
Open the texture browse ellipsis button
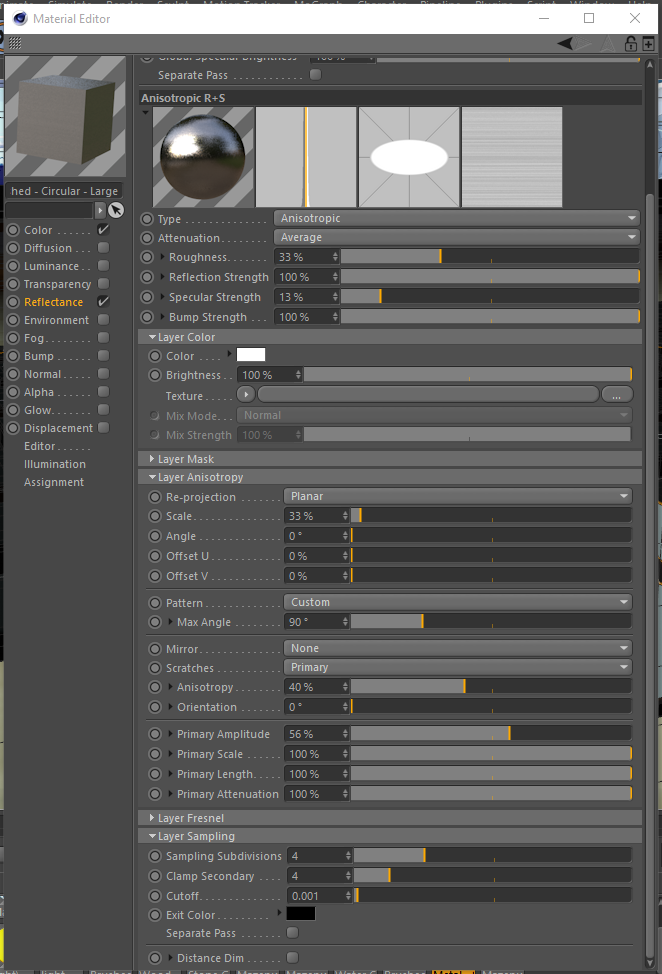pyautogui.click(x=618, y=395)
